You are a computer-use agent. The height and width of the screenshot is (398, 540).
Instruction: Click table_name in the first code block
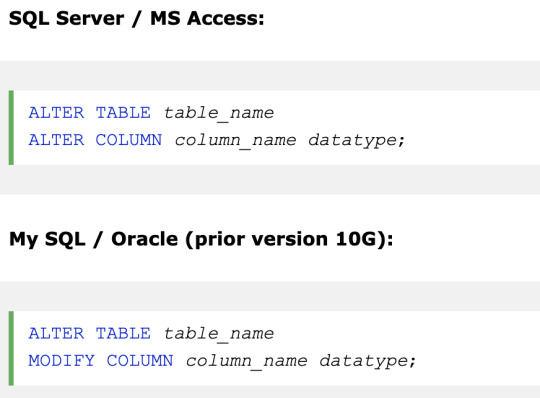pos(219,114)
